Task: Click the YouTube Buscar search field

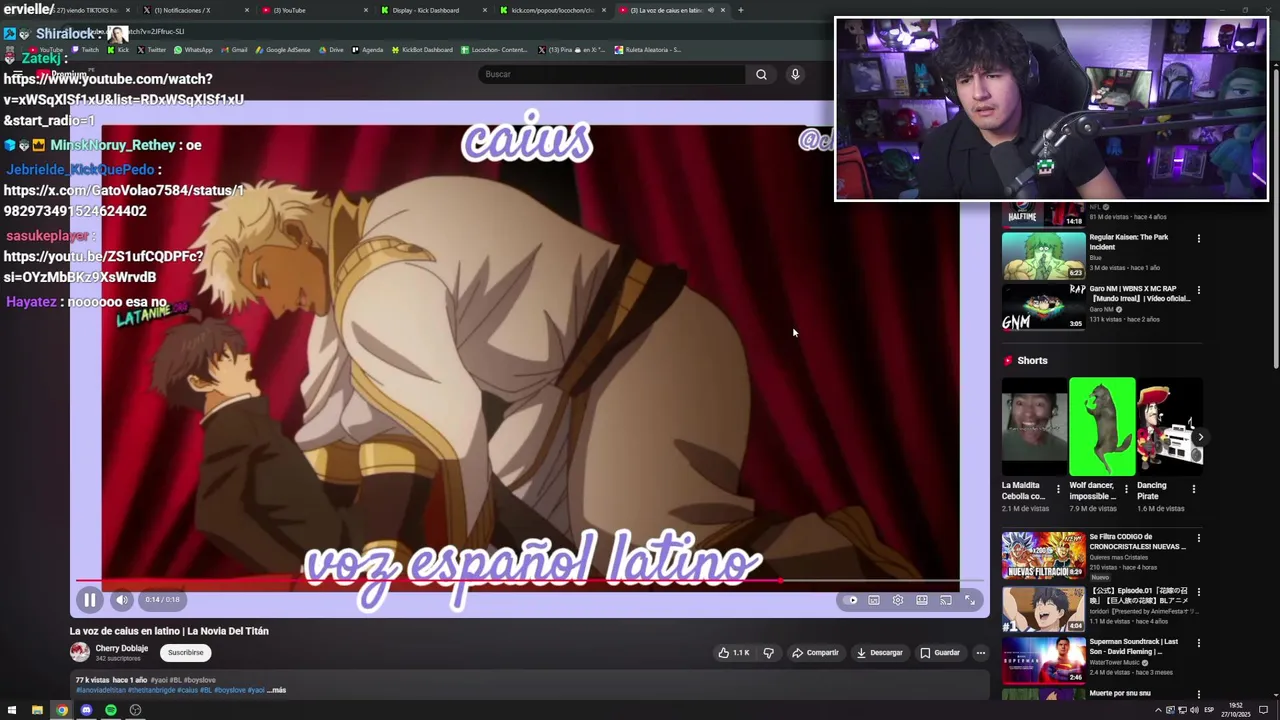Action: (x=612, y=74)
